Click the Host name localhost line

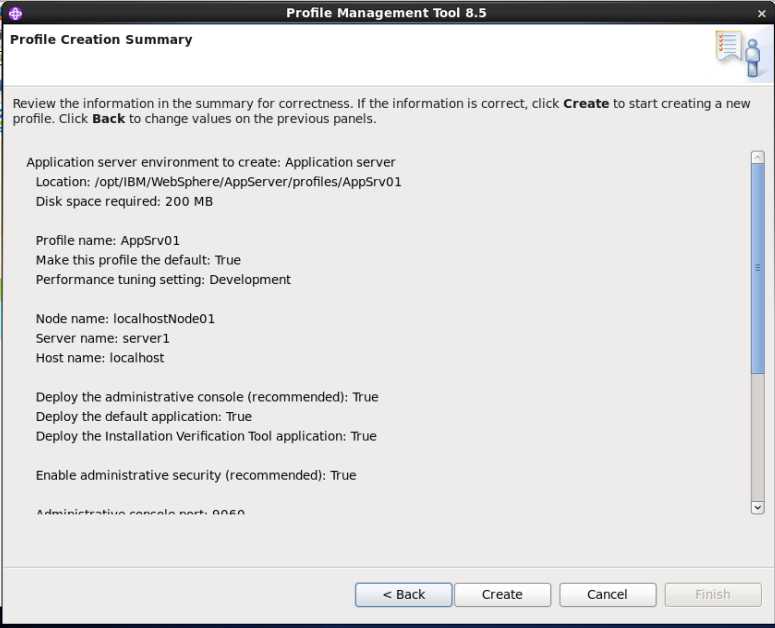[x=100, y=358]
